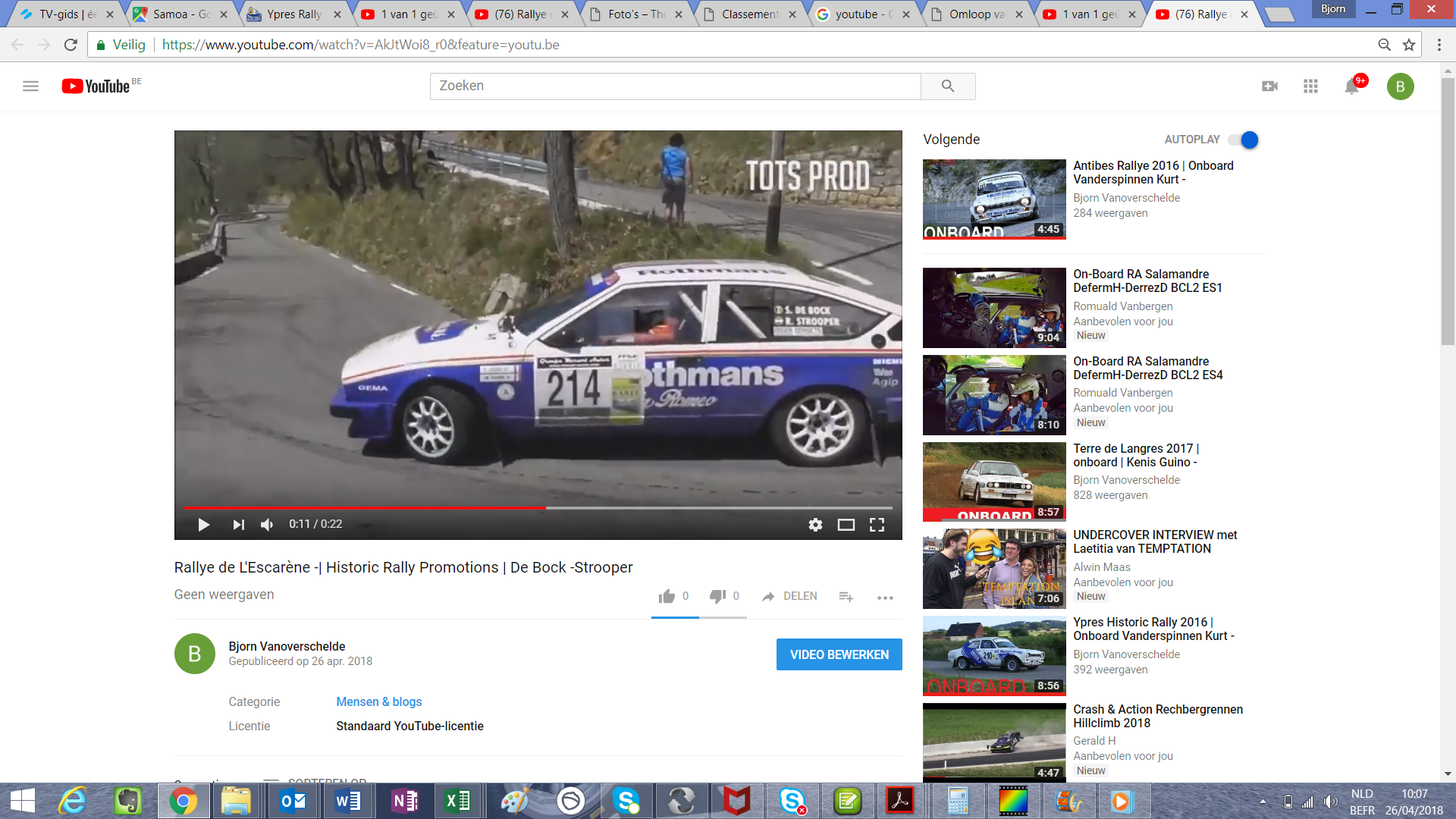The image size is (1456, 819).
Task: Open the Chrome three-dot menu
Action: (x=1439, y=45)
